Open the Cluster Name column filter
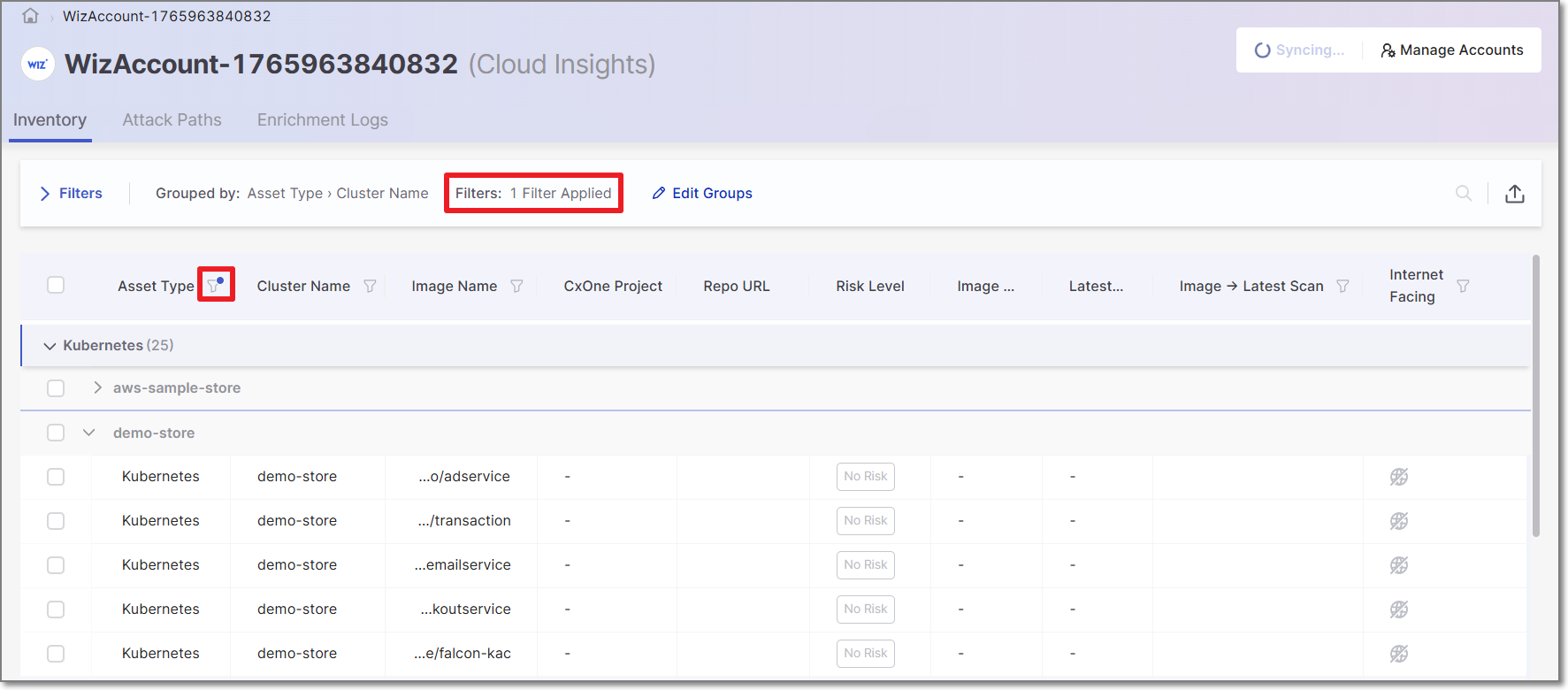Image resolution: width=1568 pixels, height=690 pixels. (370, 286)
